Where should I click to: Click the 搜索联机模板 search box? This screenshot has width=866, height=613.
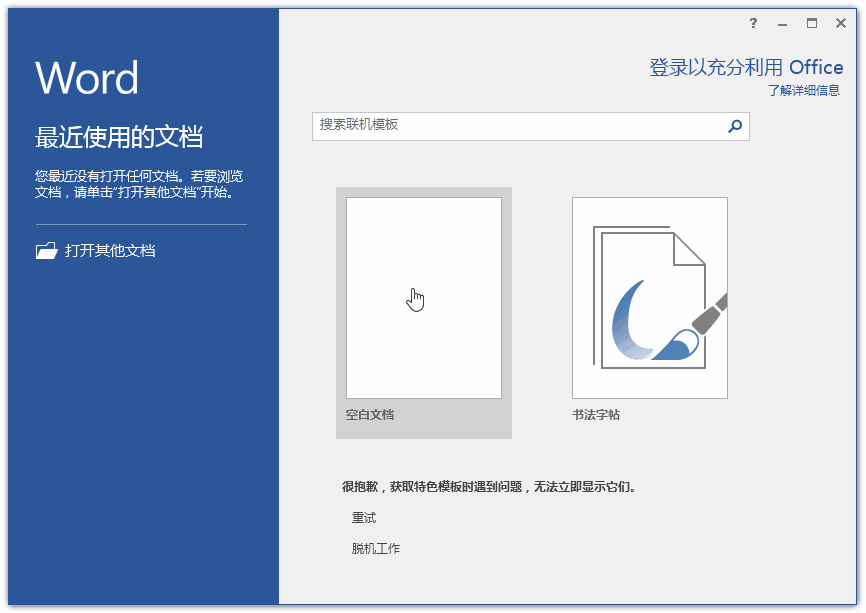pos(500,127)
